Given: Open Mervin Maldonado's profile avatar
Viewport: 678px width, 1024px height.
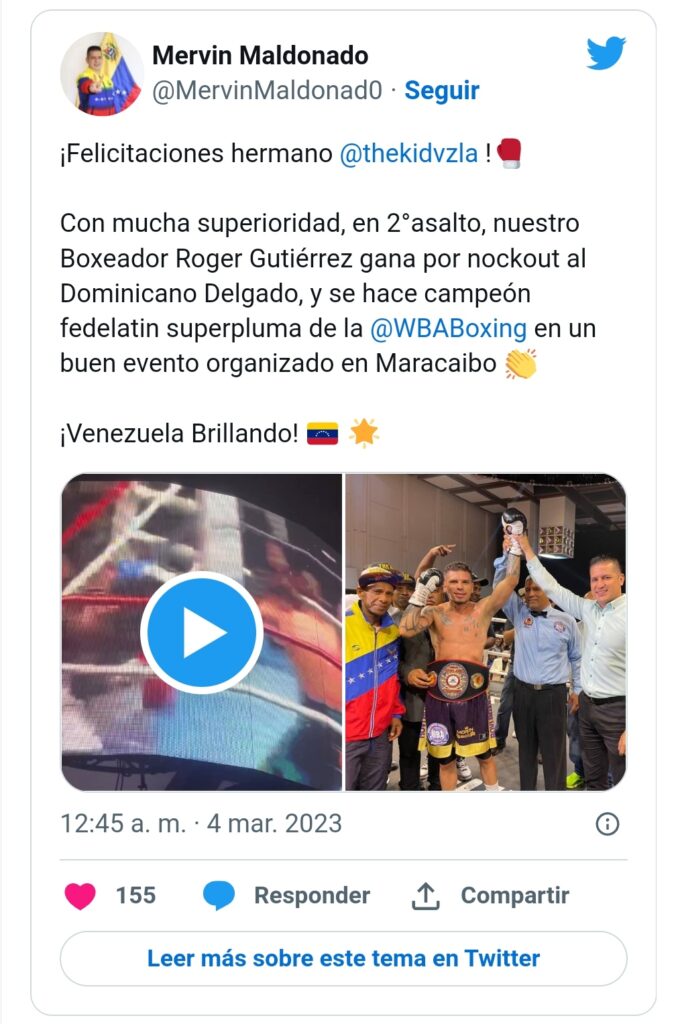Looking at the screenshot, I should 102,73.
